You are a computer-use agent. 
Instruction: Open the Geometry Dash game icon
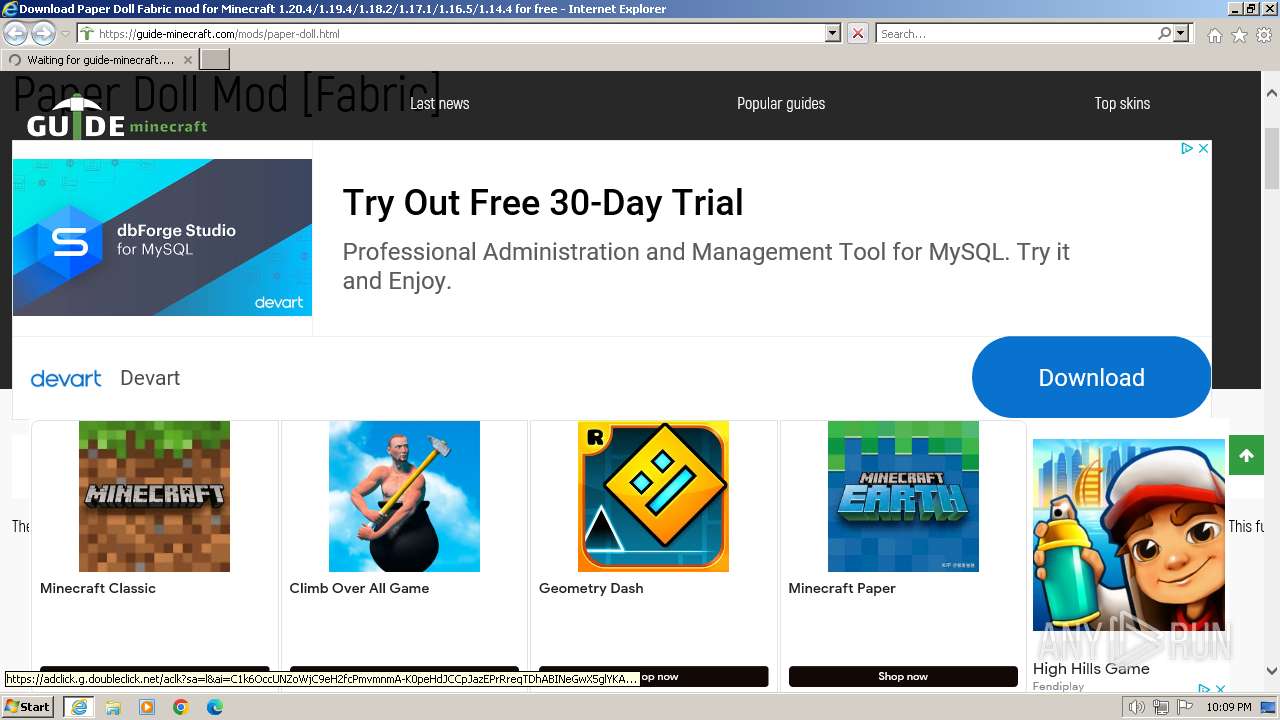pos(653,496)
